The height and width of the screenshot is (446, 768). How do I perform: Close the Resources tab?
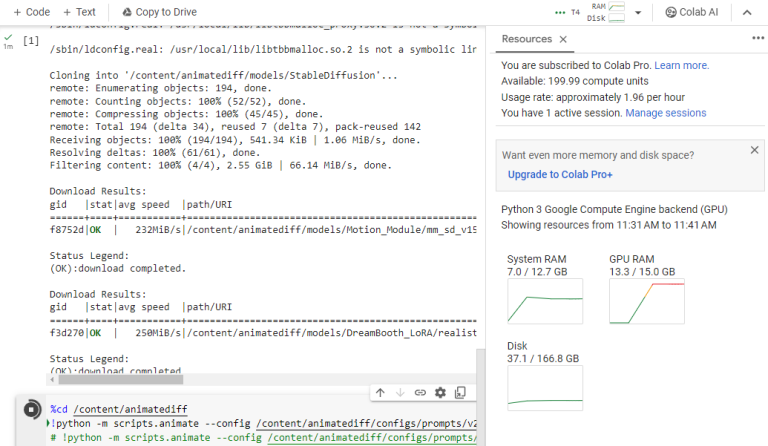563,40
